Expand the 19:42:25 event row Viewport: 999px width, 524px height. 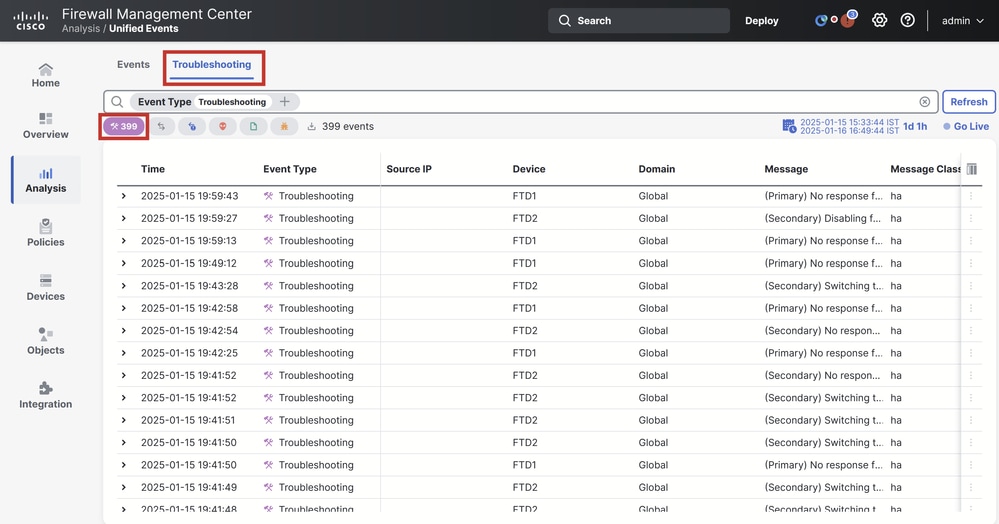click(x=124, y=353)
